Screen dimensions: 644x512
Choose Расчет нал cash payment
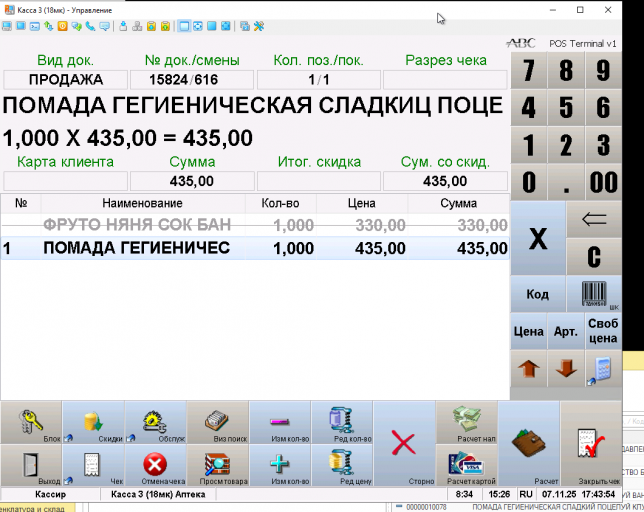pos(467,422)
